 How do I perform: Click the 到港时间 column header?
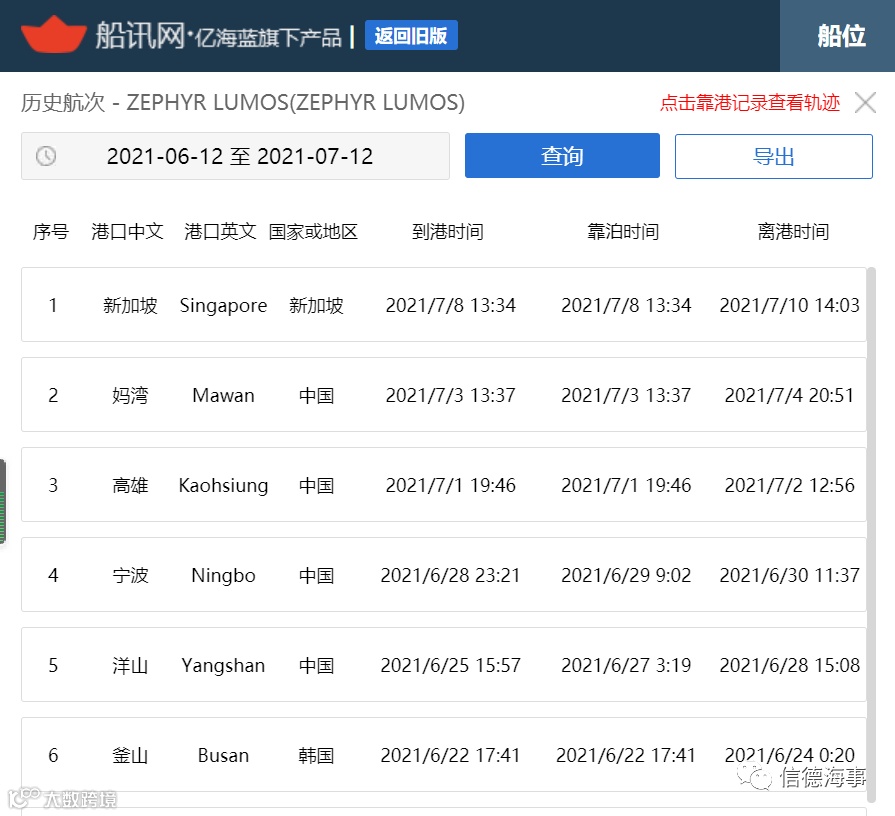448,232
